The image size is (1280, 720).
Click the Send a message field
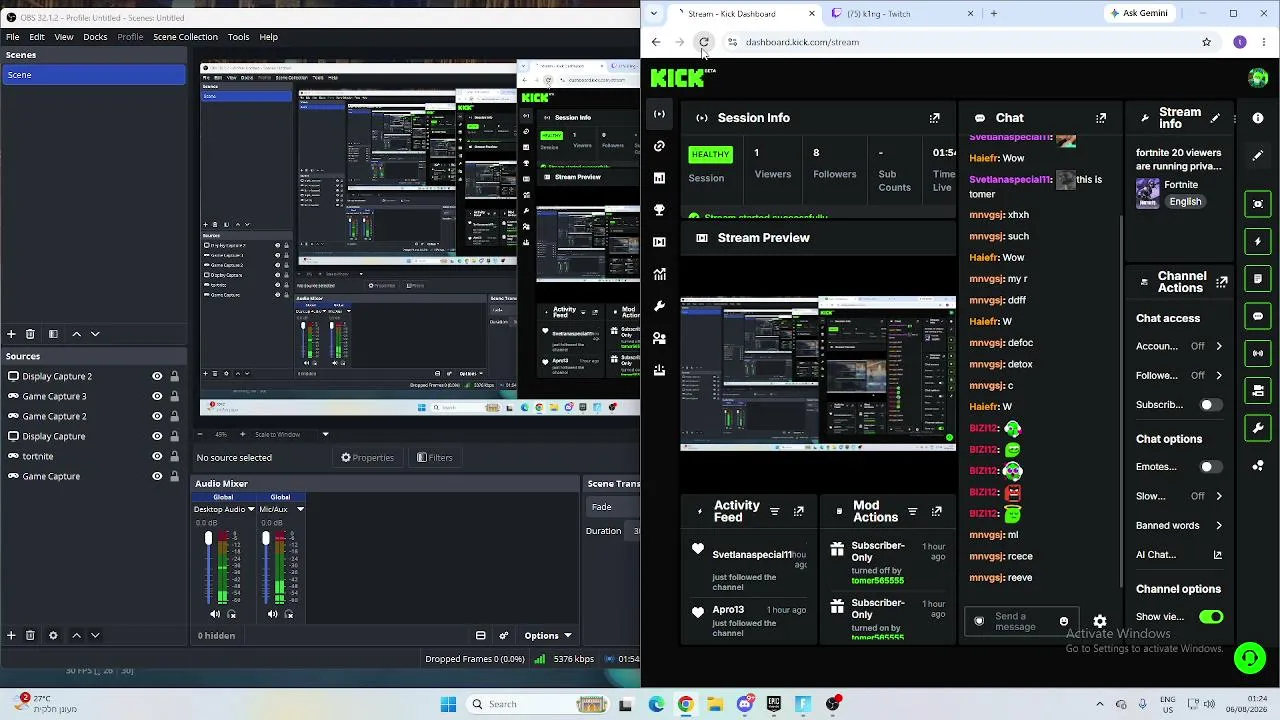coord(1021,622)
